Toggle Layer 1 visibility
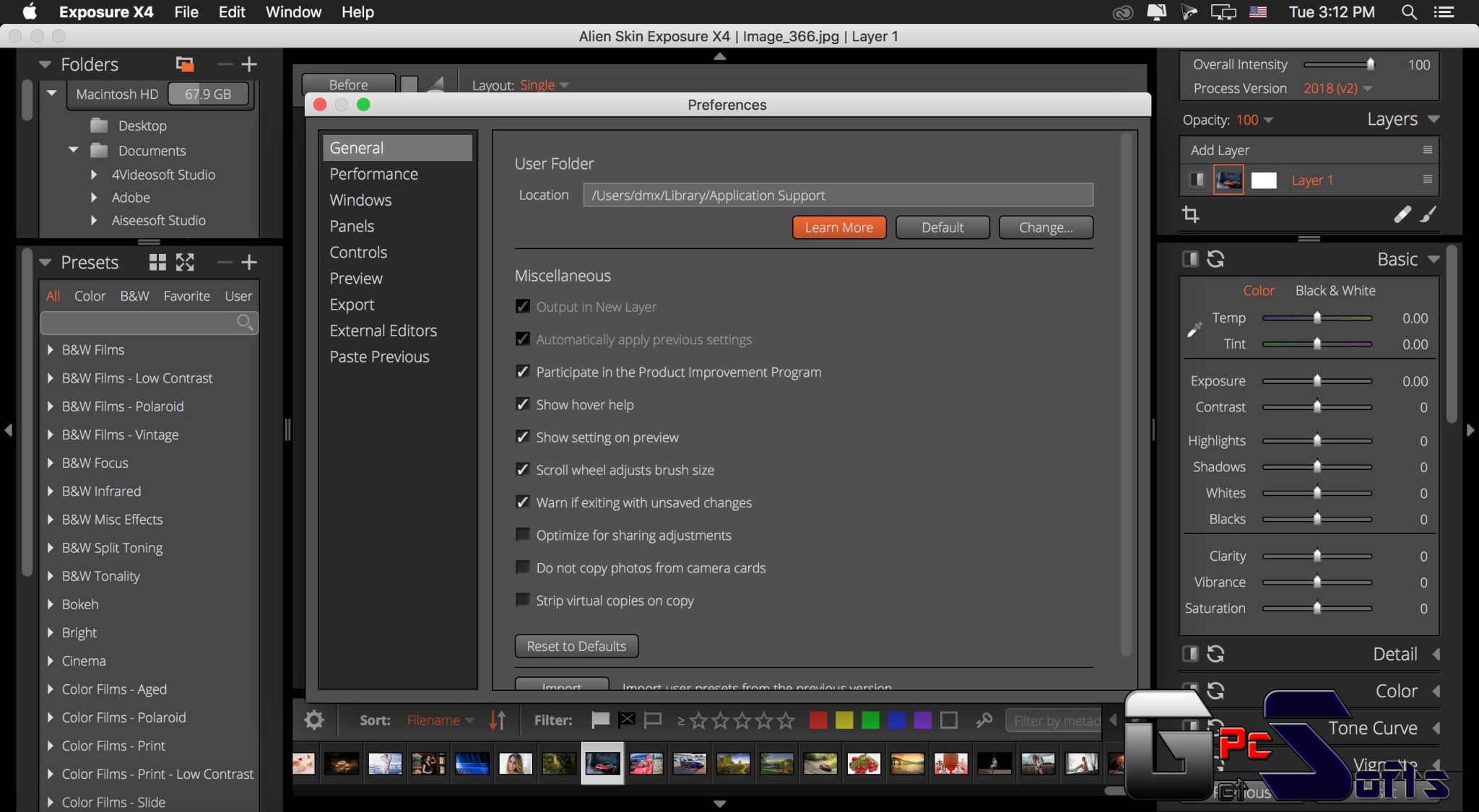The height and width of the screenshot is (812, 1479). (x=1197, y=180)
